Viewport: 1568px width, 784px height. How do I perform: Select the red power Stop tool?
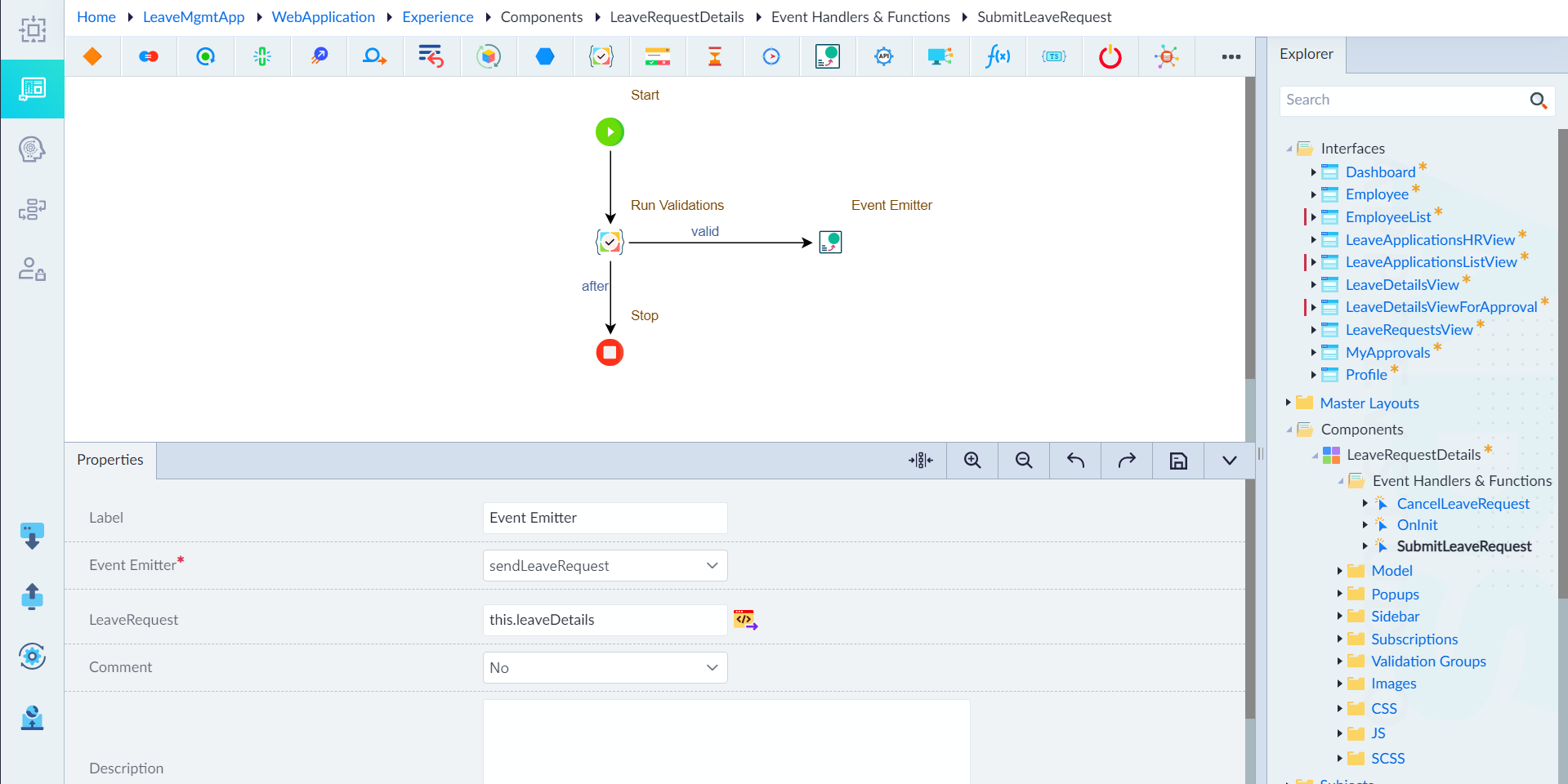point(1110,56)
